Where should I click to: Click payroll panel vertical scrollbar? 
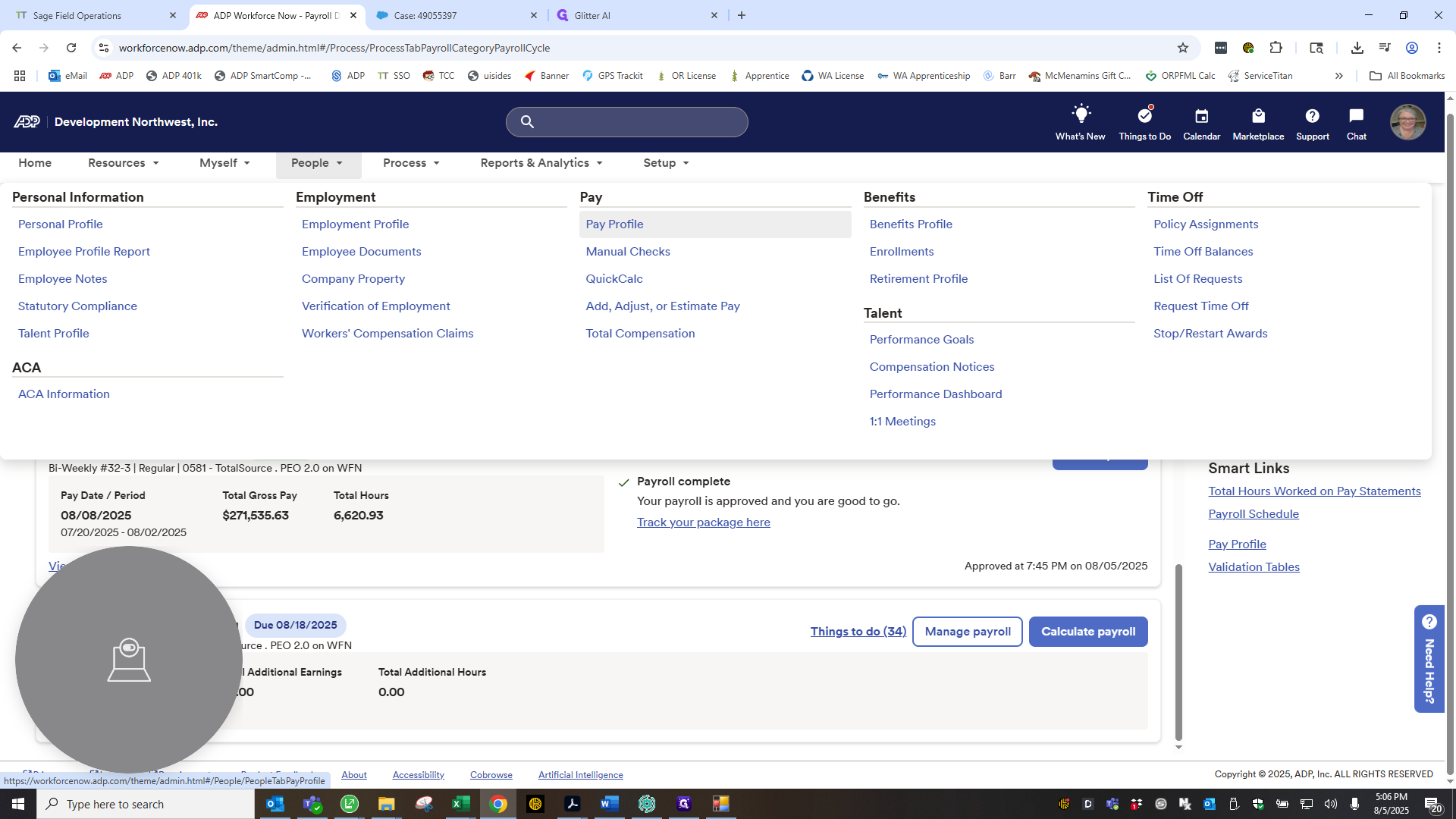coord(1178,652)
